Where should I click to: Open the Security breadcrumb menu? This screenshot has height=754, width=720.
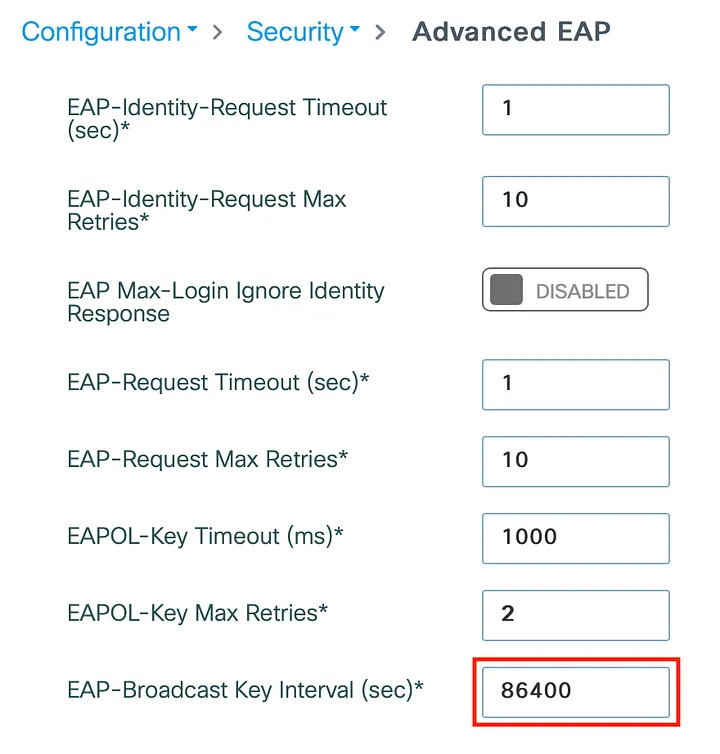click(294, 32)
